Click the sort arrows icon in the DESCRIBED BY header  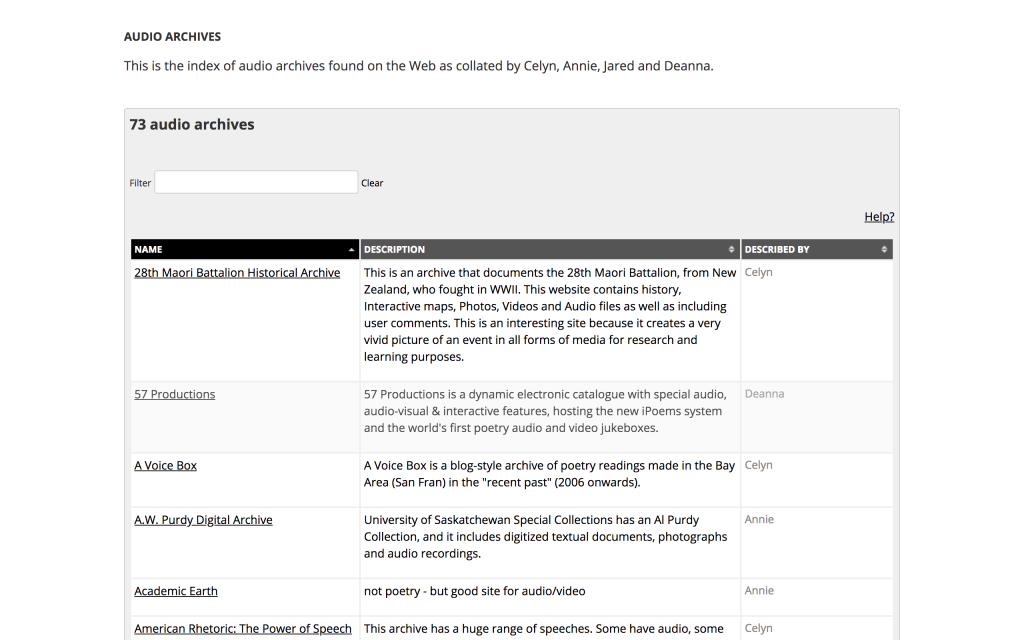click(x=884, y=249)
